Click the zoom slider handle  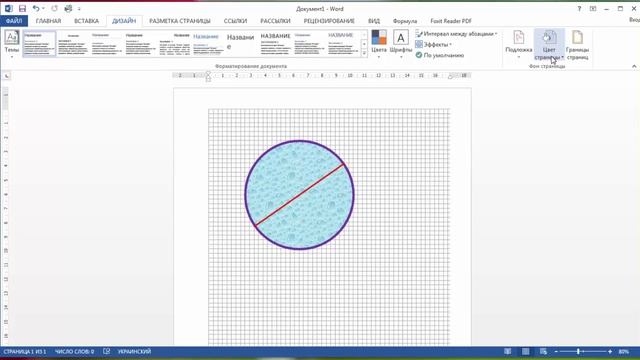coord(578,351)
